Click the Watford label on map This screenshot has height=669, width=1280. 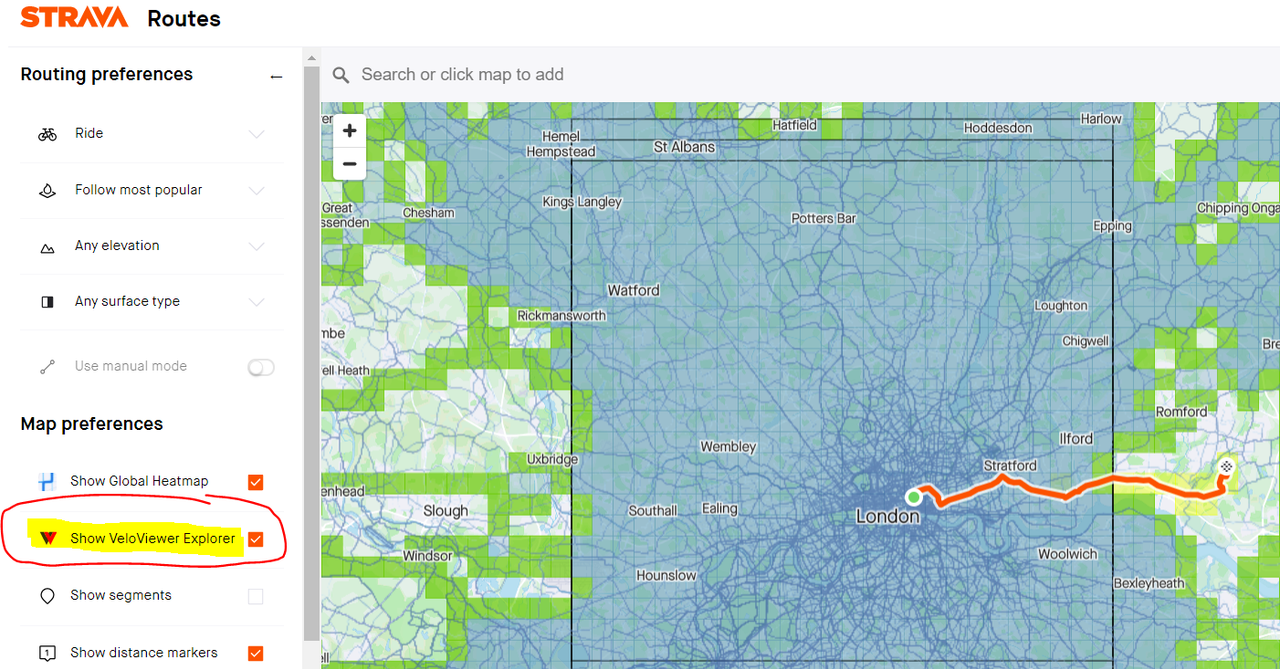(634, 290)
